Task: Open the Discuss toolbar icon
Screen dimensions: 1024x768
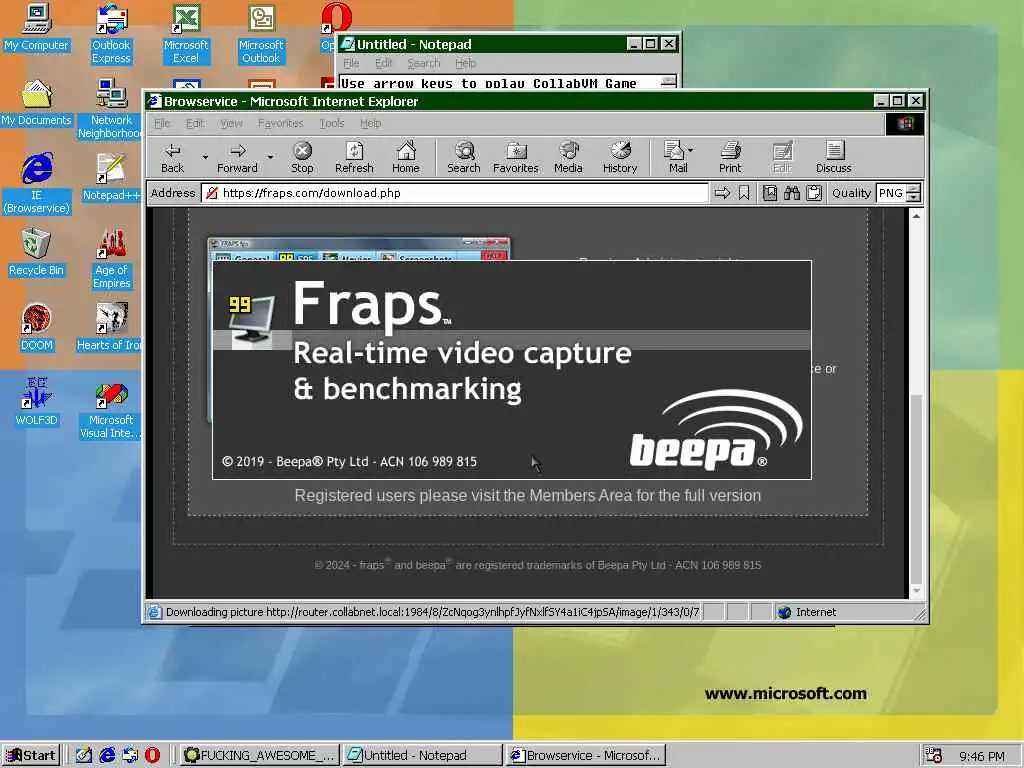Action: (833, 158)
